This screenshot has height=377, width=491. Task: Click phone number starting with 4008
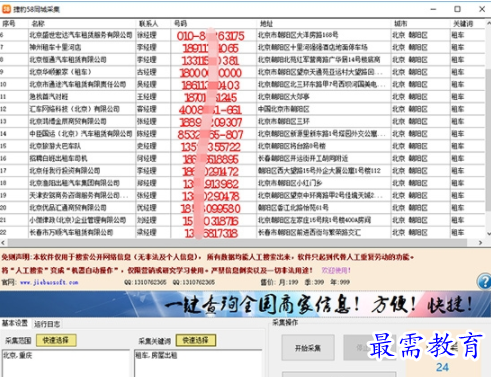click(210, 110)
